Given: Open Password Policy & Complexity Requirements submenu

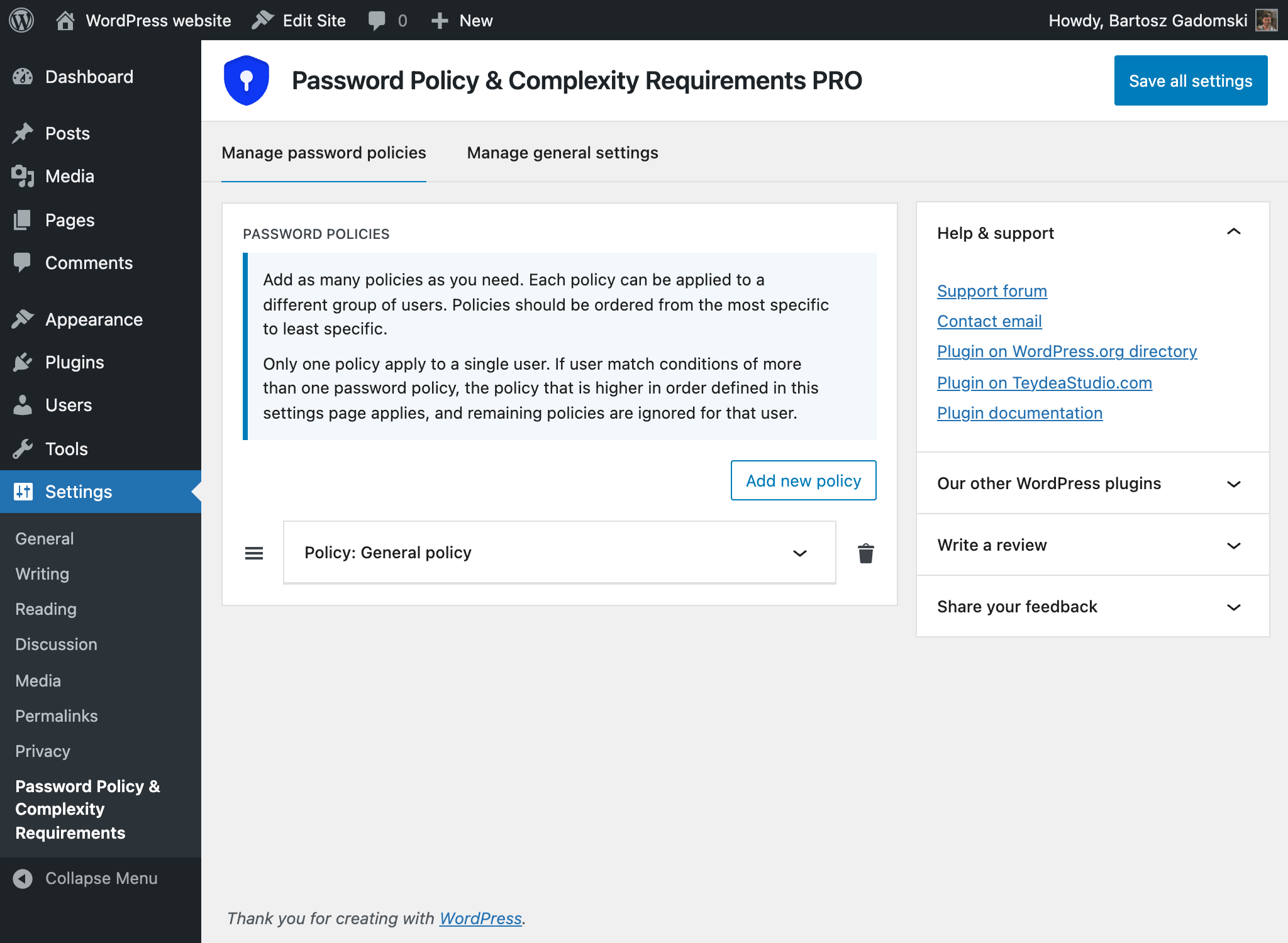Looking at the screenshot, I should 88,809.
